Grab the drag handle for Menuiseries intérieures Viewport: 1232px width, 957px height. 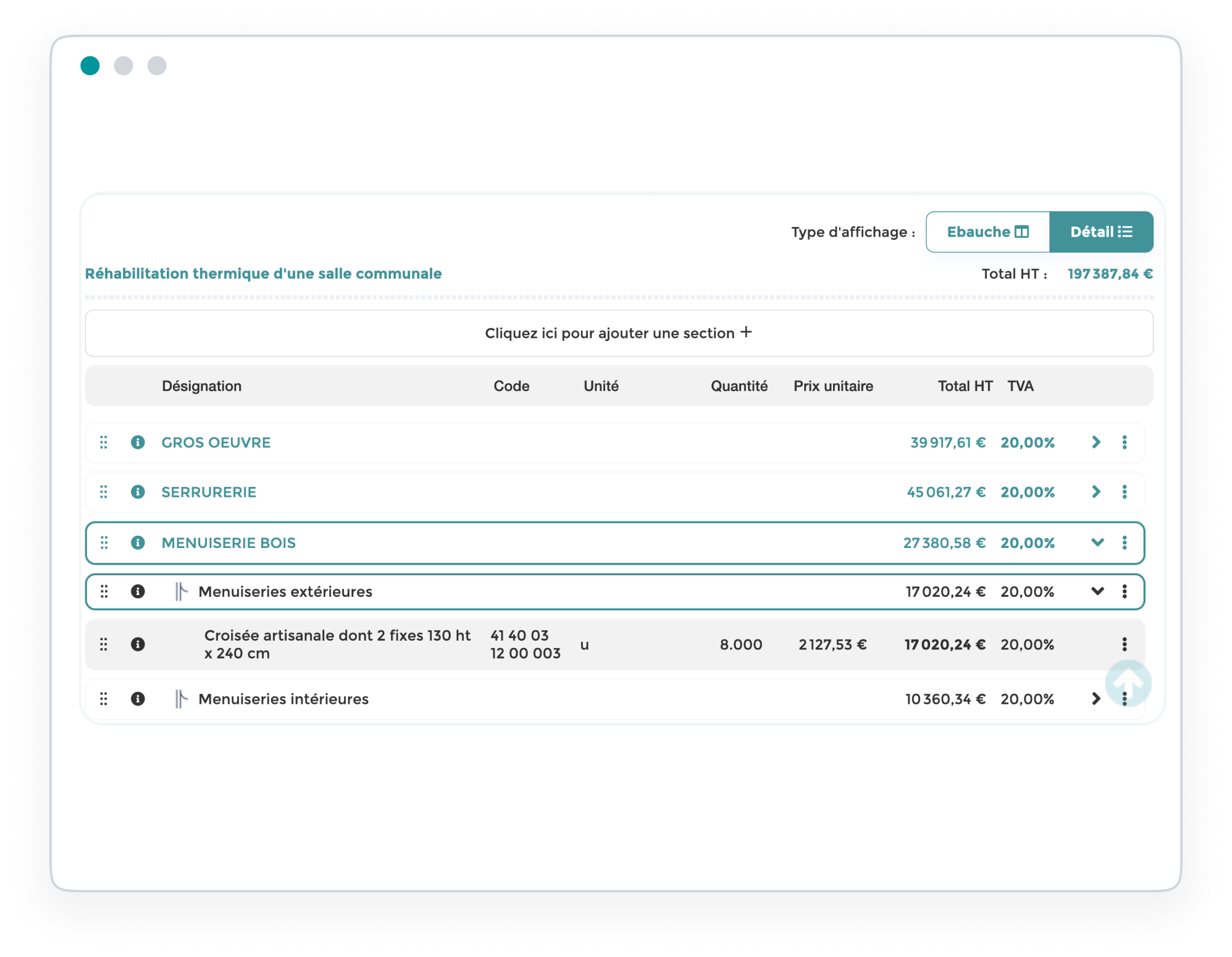(104, 699)
